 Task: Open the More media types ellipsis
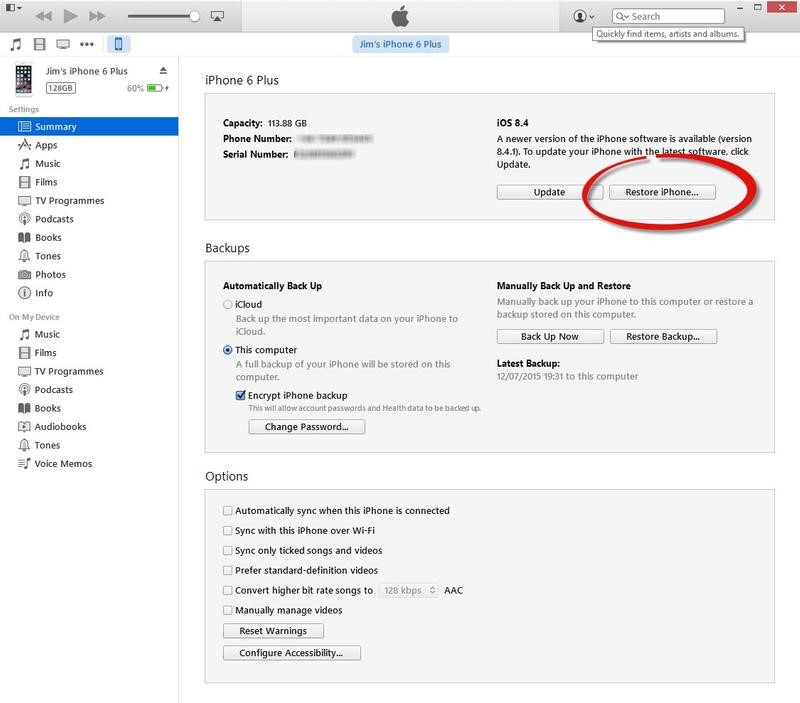[87, 44]
